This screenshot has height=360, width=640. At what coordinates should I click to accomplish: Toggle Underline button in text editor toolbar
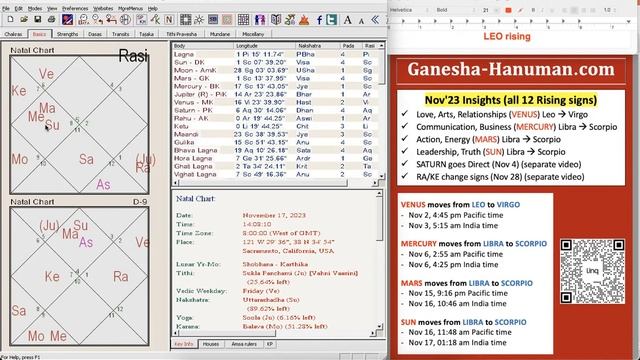(x=552, y=10)
